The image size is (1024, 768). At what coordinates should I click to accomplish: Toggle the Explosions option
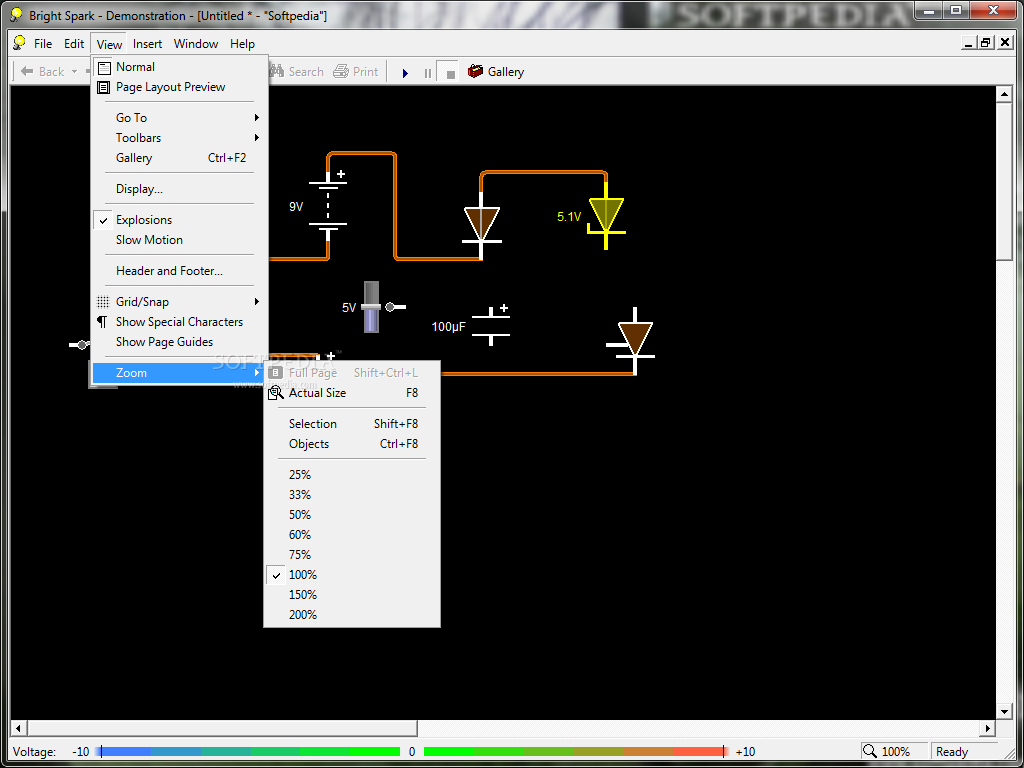click(x=180, y=220)
